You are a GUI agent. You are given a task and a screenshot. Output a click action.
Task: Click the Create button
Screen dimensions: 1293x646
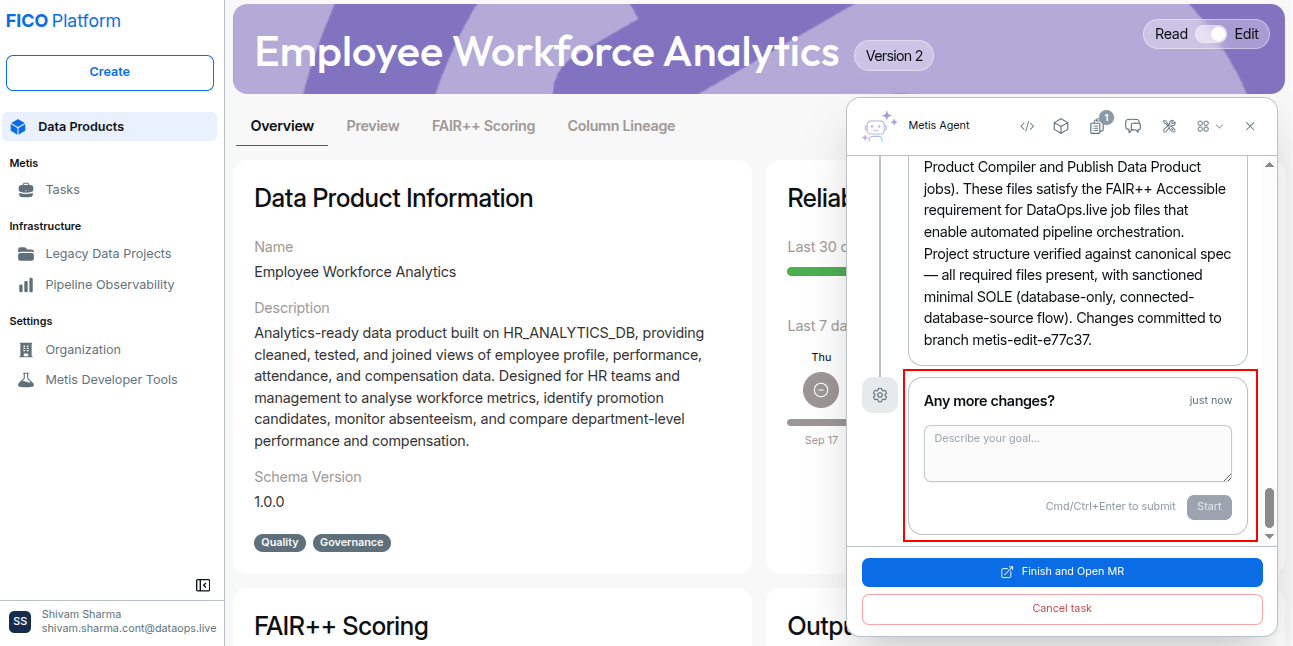click(x=110, y=72)
